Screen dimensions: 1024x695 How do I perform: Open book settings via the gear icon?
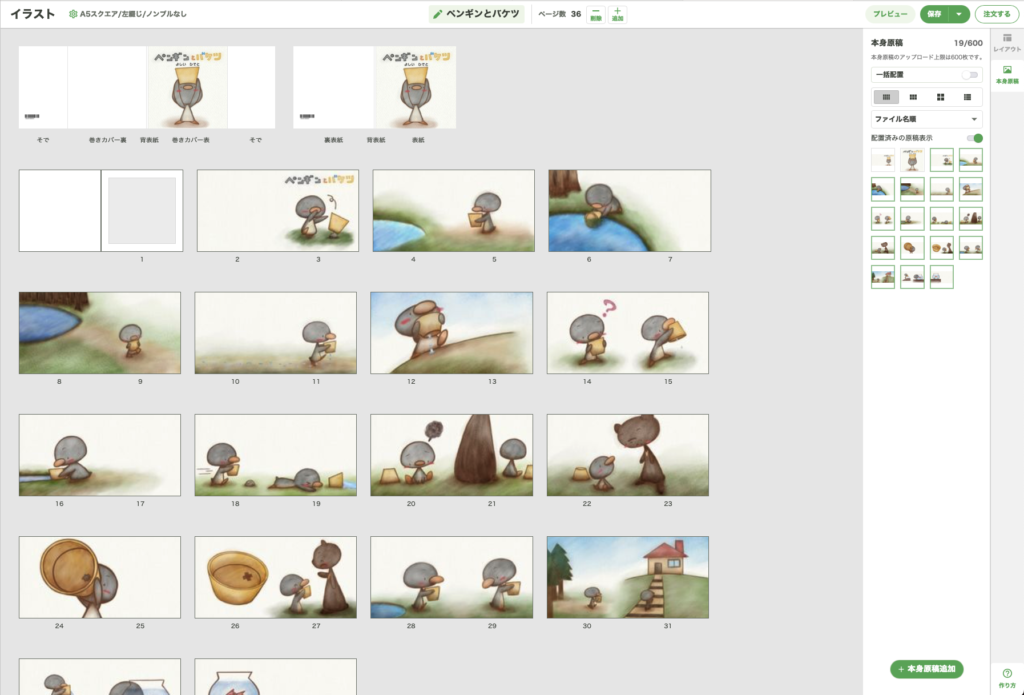pyautogui.click(x=73, y=14)
